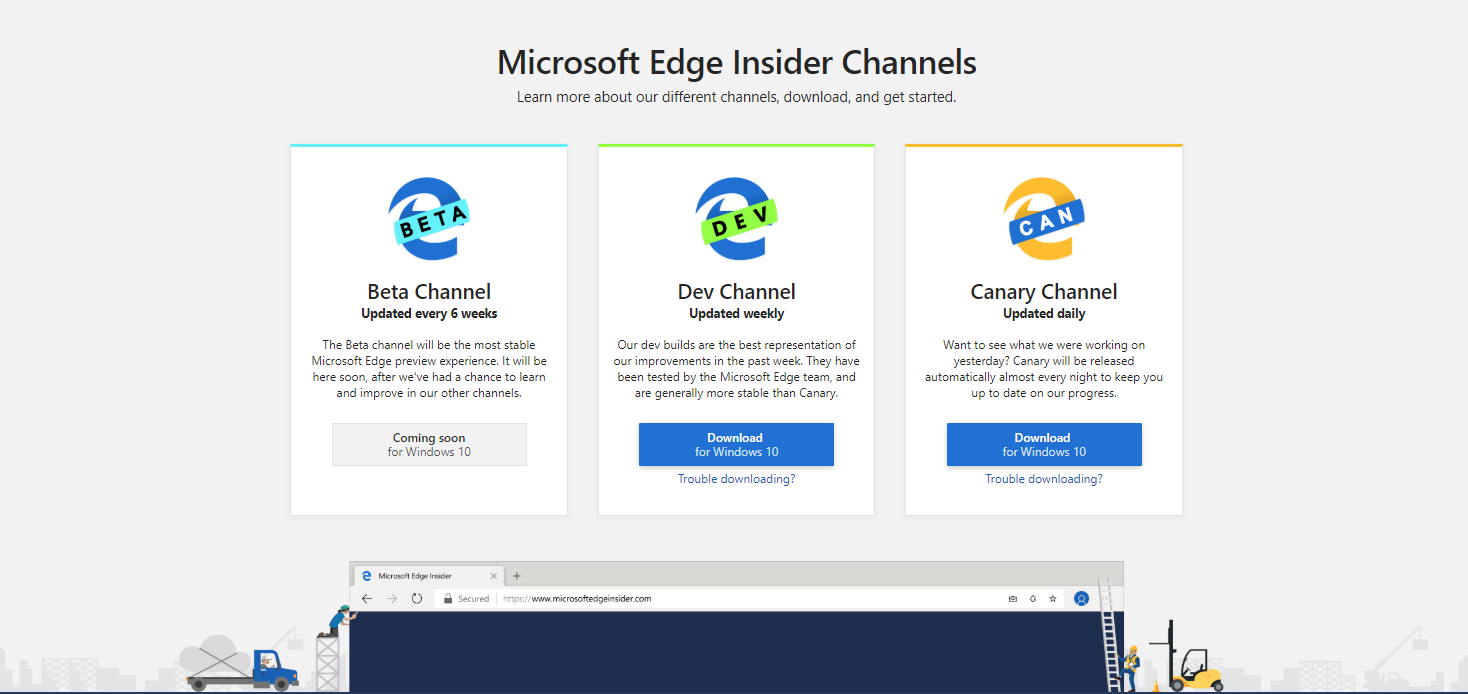Click the envelope icon near the address bar
This screenshot has width=1468, height=694.
1015,598
